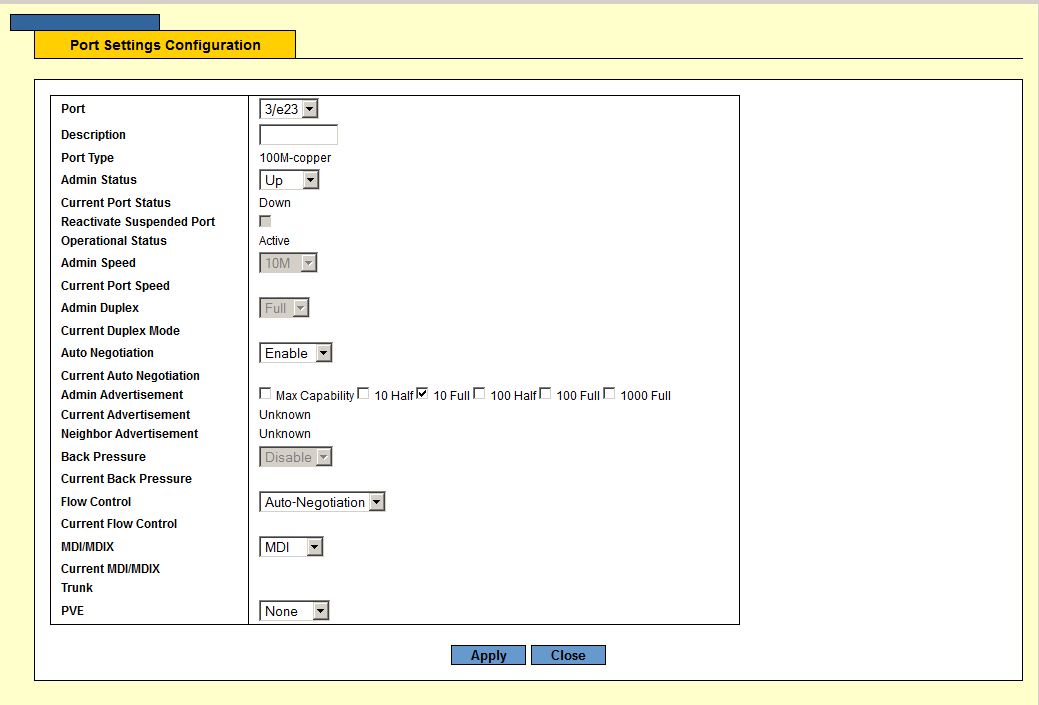
Task: Select the 1000 Full checkbox
Action: [610, 394]
